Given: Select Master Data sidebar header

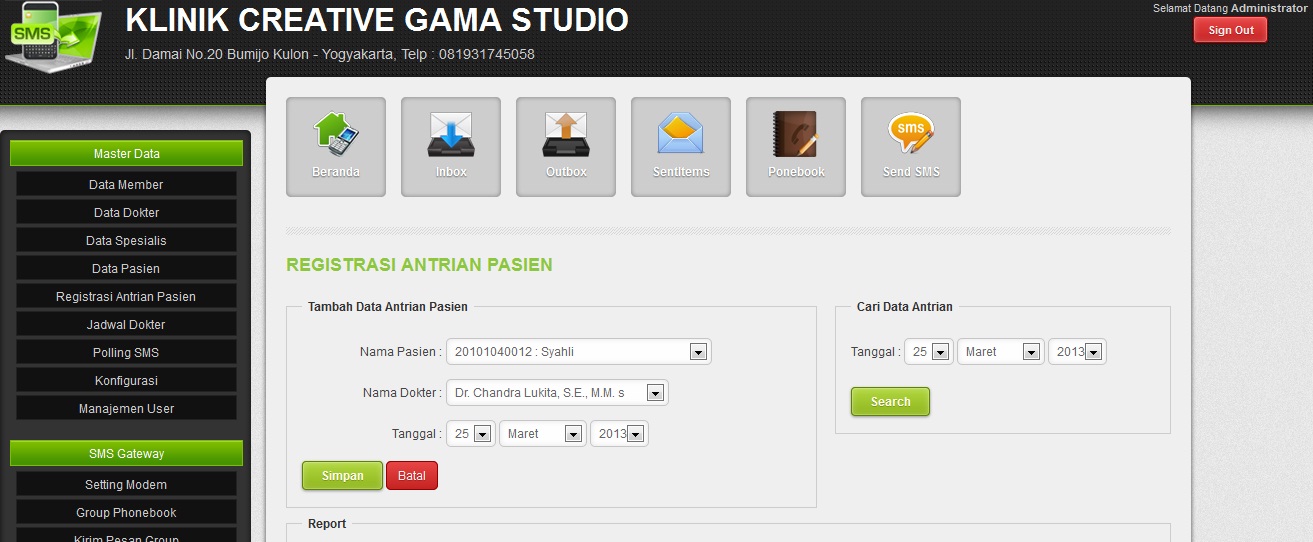Looking at the screenshot, I should tap(126, 154).
